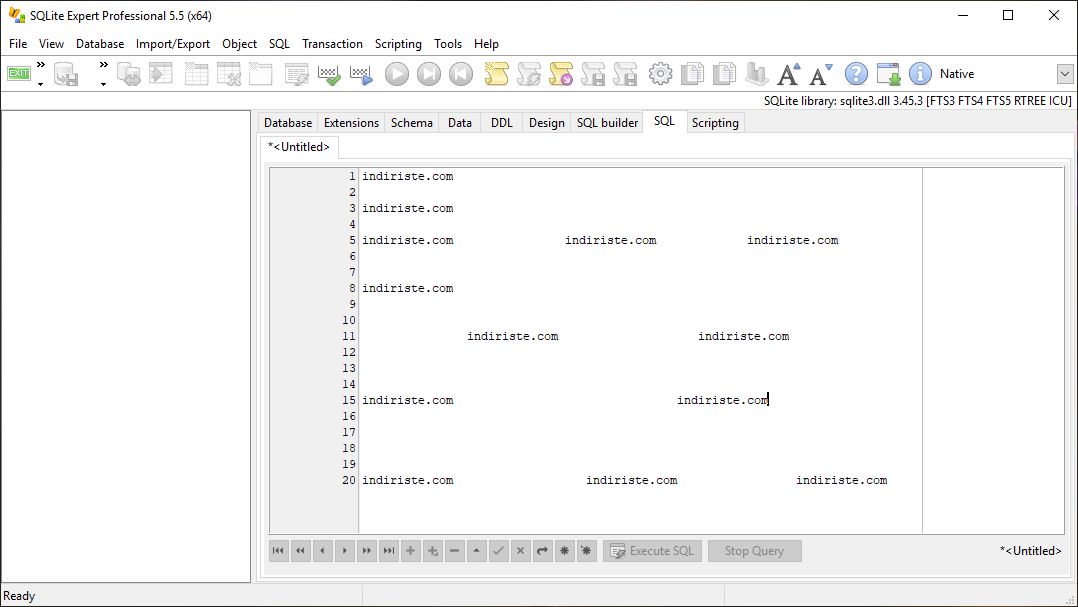Image resolution: width=1078 pixels, height=607 pixels.
Task: Open the SQL menu
Action: click(x=279, y=43)
